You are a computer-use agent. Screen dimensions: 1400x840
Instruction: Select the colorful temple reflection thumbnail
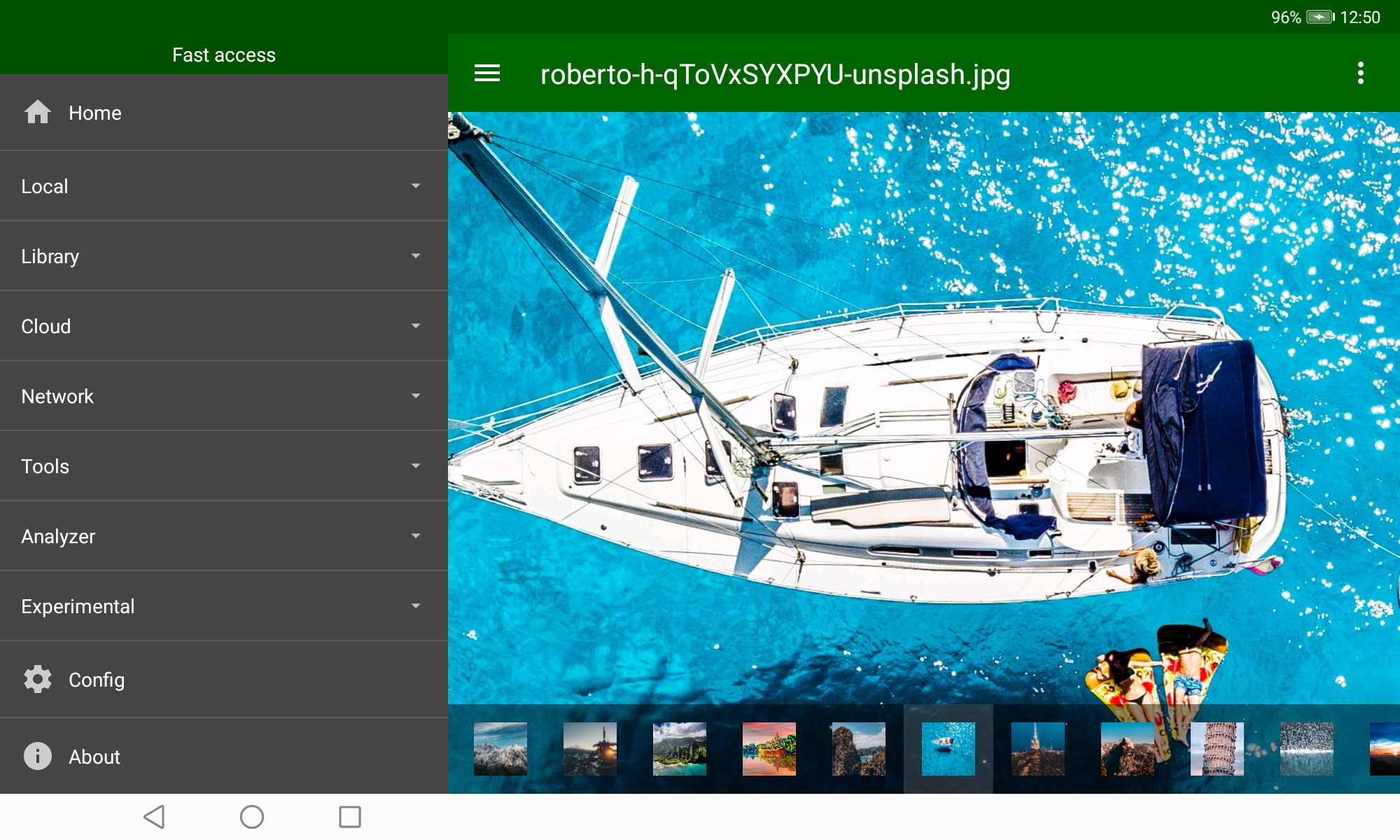tap(769, 749)
